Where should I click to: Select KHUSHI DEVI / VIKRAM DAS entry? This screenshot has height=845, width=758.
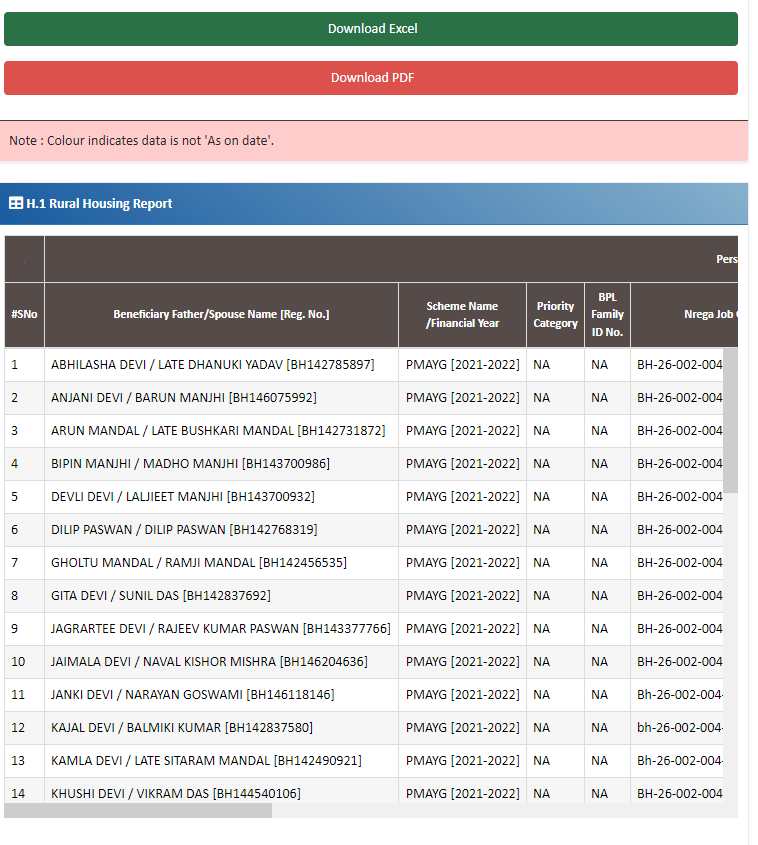(176, 793)
